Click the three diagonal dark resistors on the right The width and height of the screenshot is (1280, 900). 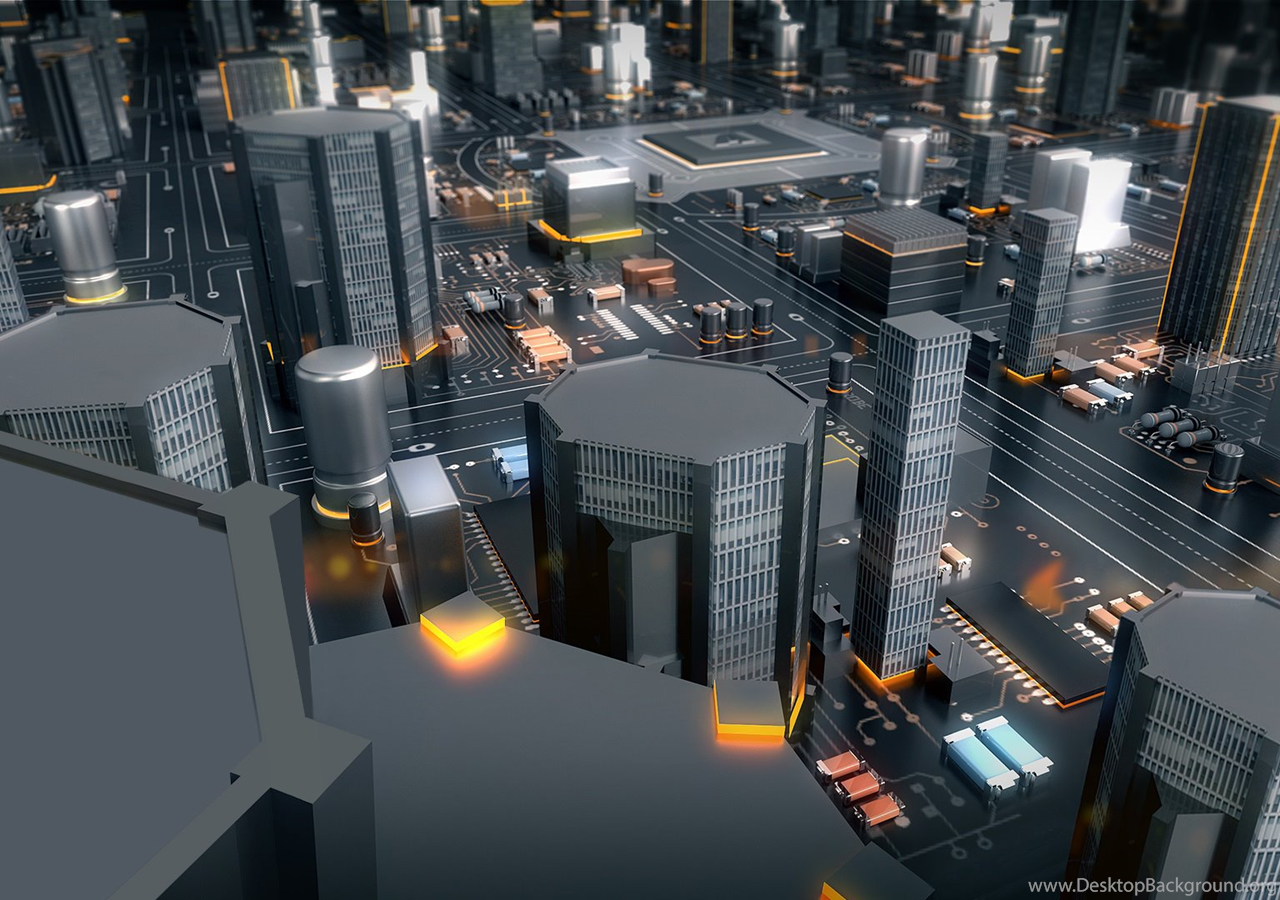pos(1178,426)
